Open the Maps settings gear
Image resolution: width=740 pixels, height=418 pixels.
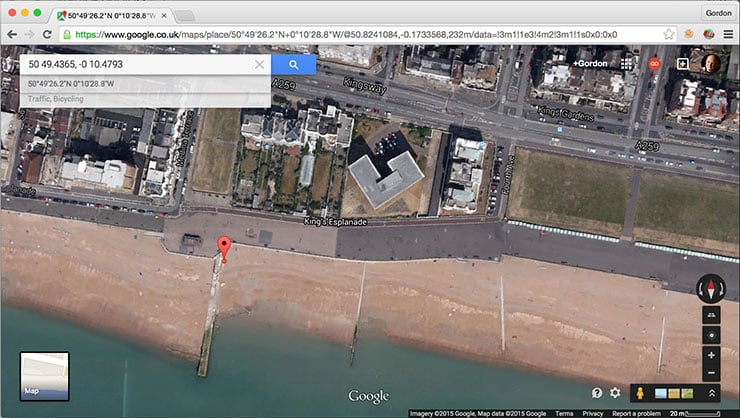[615, 394]
